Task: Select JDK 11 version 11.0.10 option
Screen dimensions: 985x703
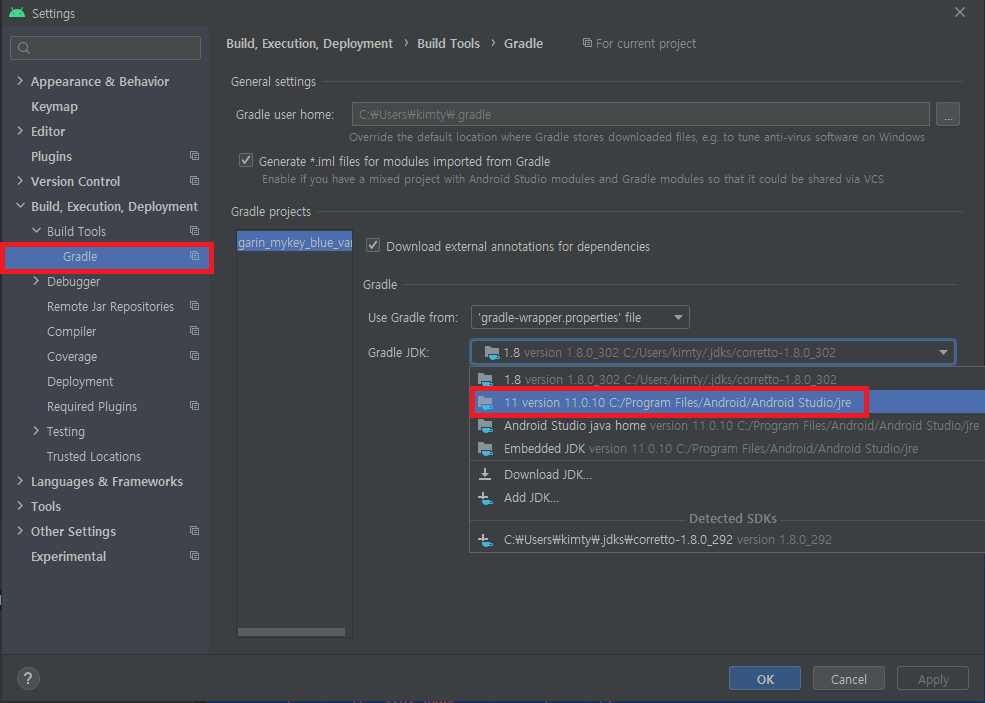Action: coord(727,403)
